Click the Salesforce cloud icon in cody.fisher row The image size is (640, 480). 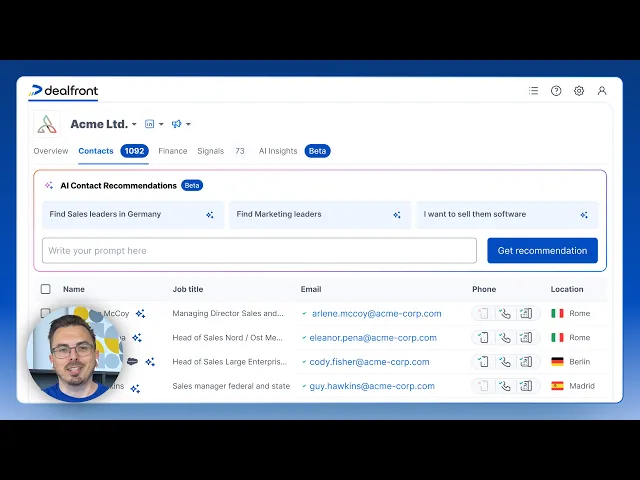[x=132, y=361]
